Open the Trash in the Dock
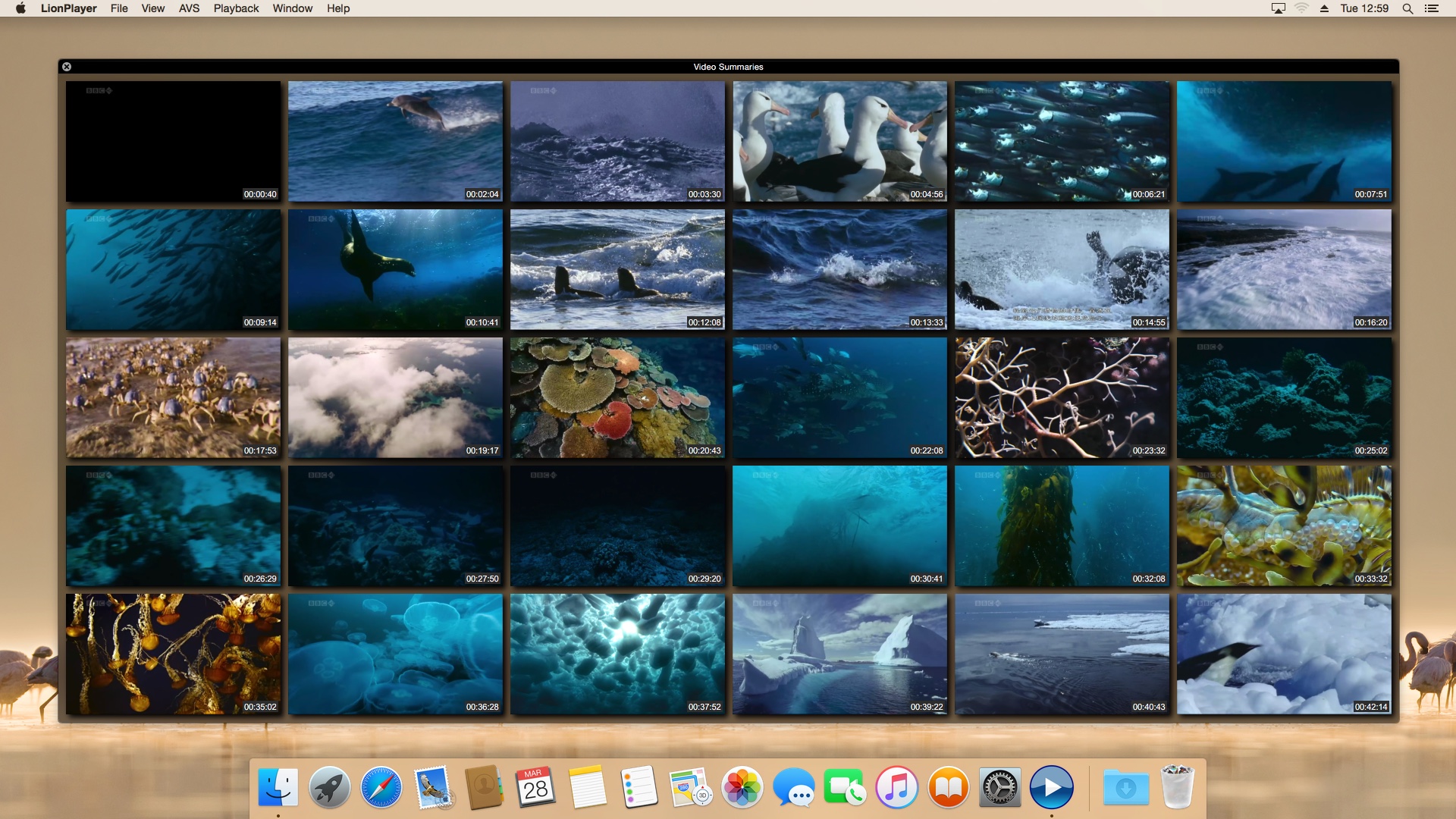 coord(1178,787)
